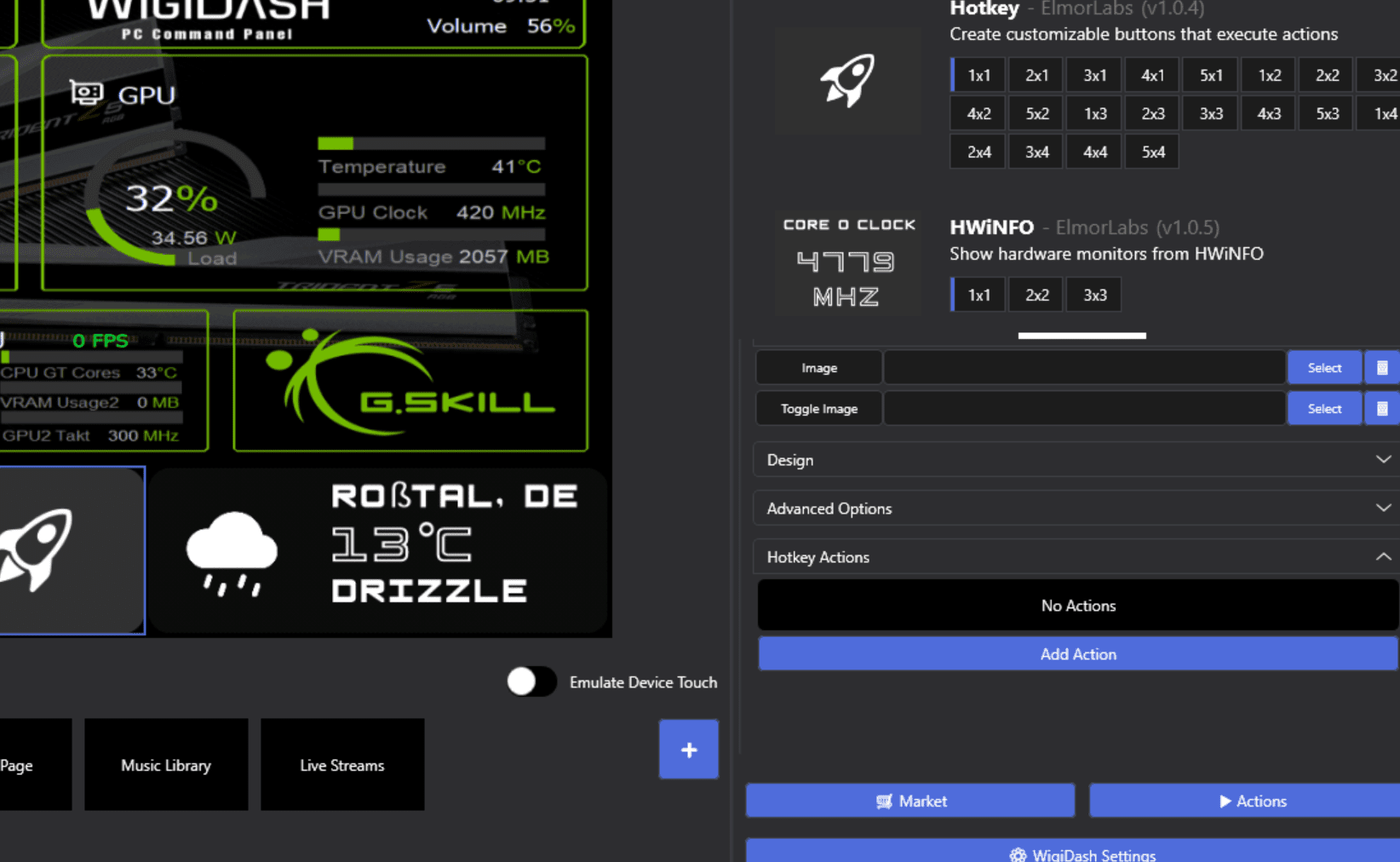
Task: Click the HWiNFO Core 0 Clock thumbnail
Action: point(847,263)
